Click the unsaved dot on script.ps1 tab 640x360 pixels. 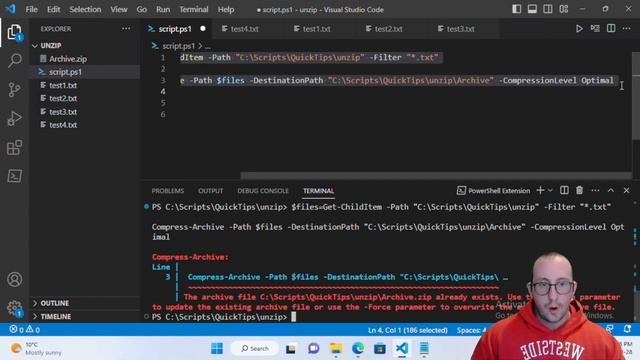click(x=203, y=29)
